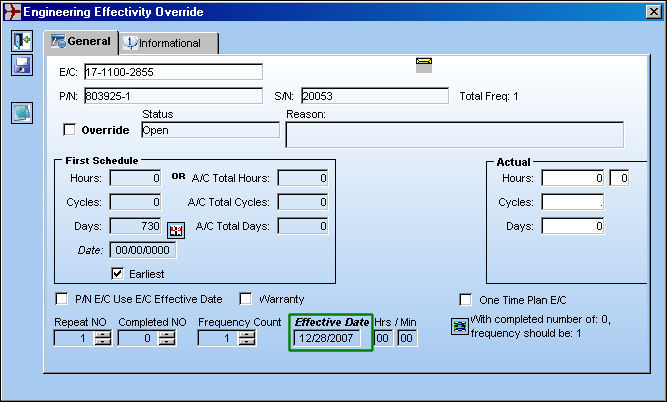Select the General tab
Viewport: 667px width, 402px height.
point(81,42)
